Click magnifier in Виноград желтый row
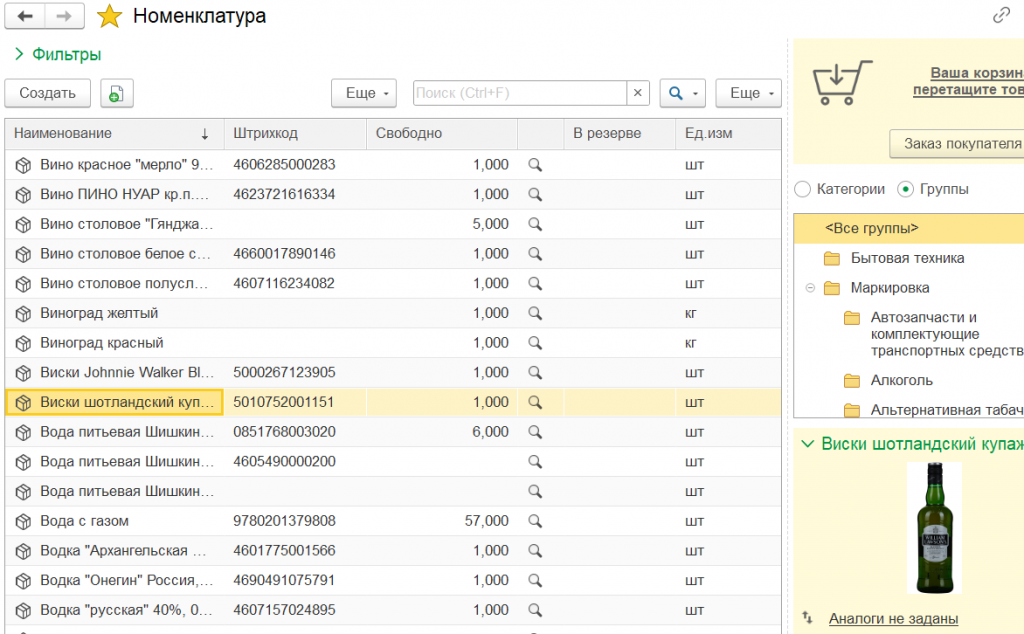The width and height of the screenshot is (1024, 634). pos(535,313)
